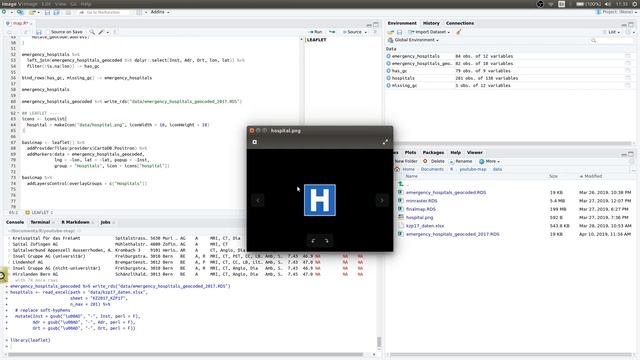The width and height of the screenshot is (640, 360).
Task: Click the youtube-map breadcrumb link
Action: point(473,169)
